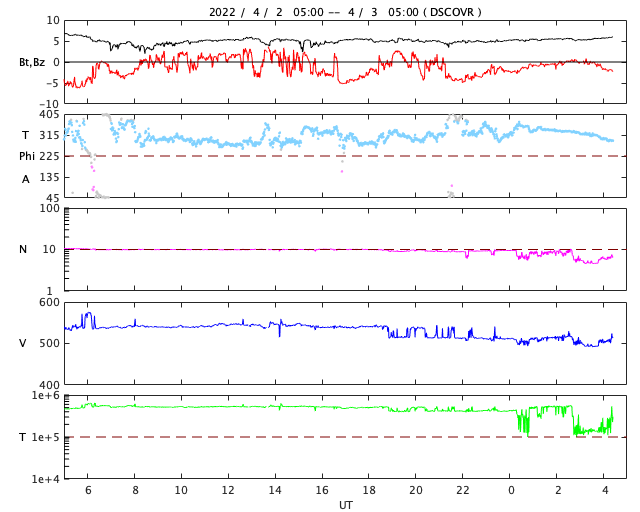Click the 18 hour tick on UT axis
This screenshot has width=640, height=512.
(x=369, y=490)
